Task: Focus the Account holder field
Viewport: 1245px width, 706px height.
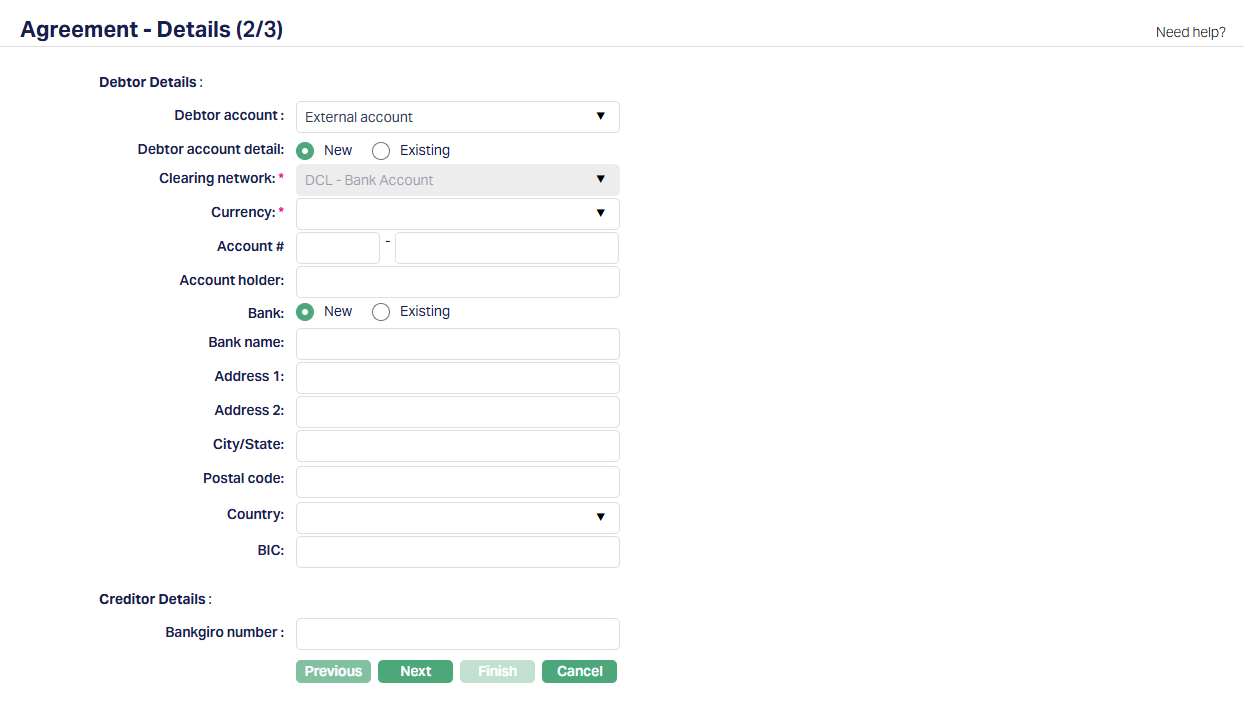Action: pos(457,282)
